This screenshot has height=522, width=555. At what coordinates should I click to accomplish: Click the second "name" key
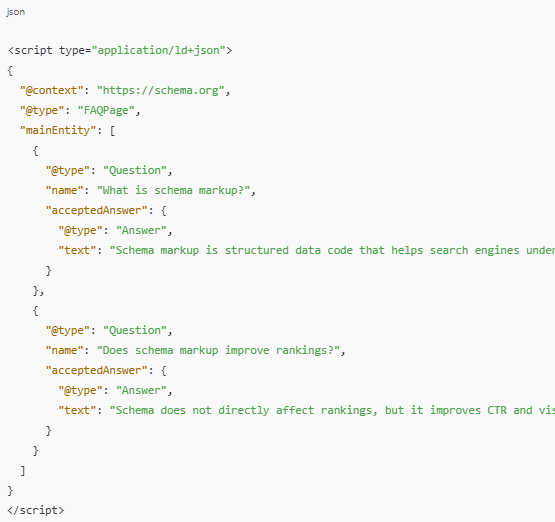point(65,350)
